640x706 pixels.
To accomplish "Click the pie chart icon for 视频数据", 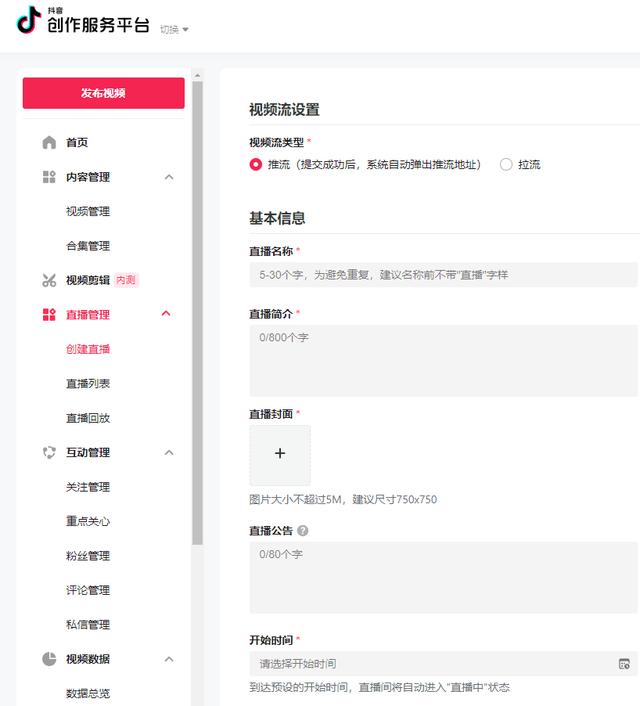I will coord(49,659).
